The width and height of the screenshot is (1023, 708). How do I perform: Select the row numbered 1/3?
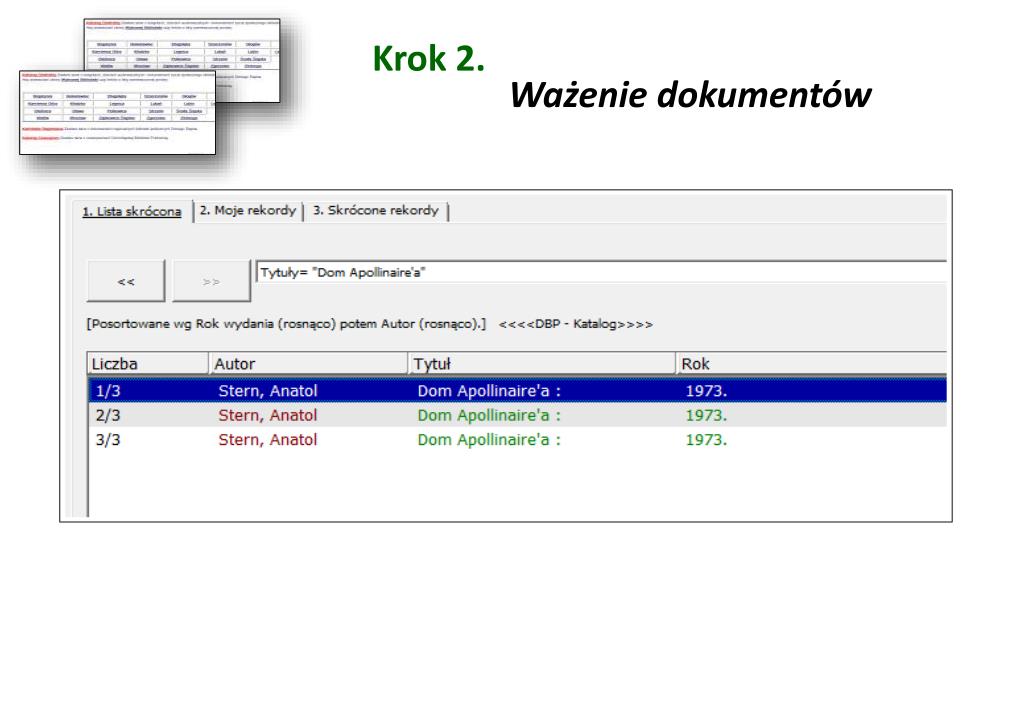click(x=517, y=391)
